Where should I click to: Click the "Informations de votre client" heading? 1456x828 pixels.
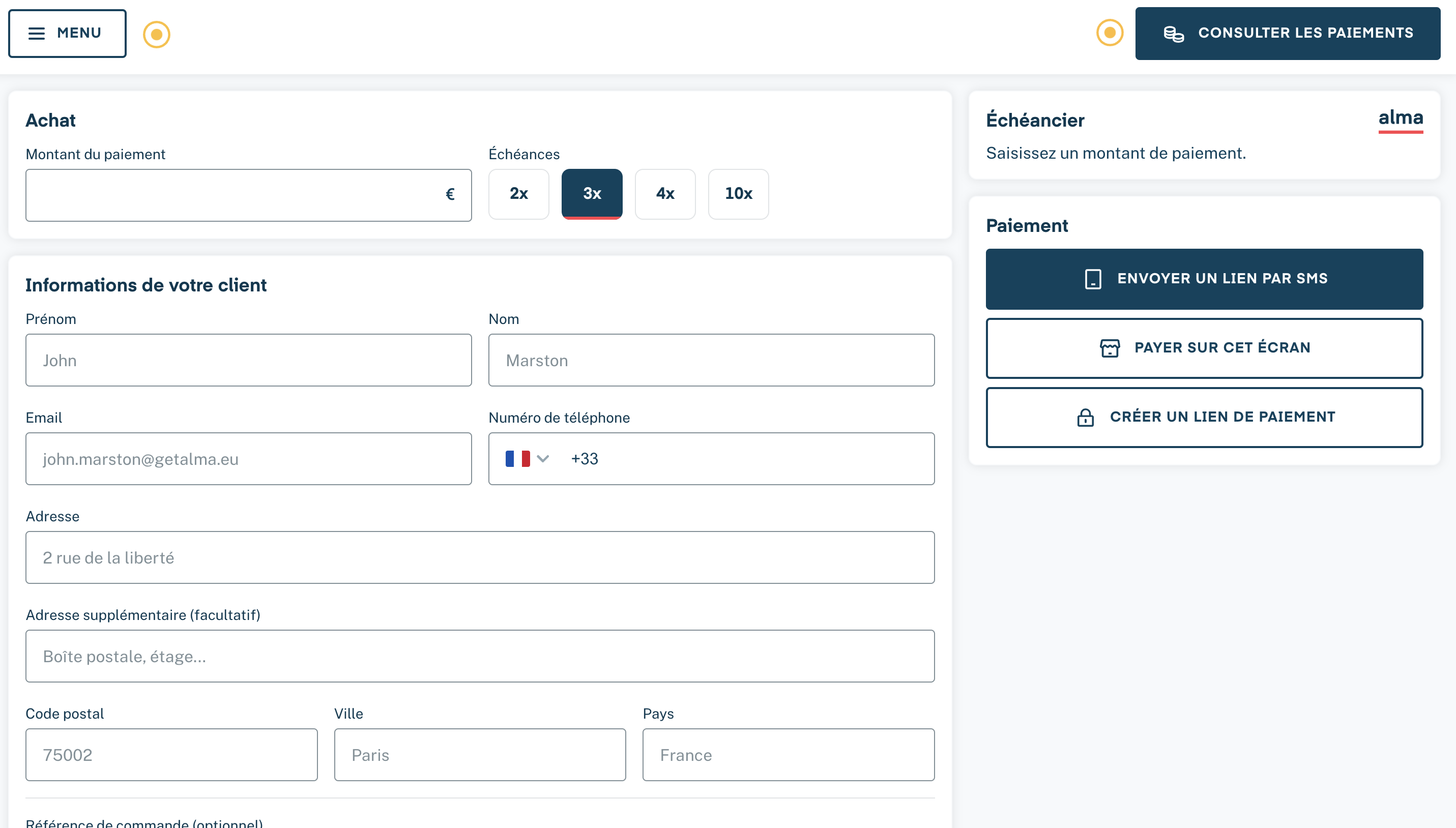point(146,285)
